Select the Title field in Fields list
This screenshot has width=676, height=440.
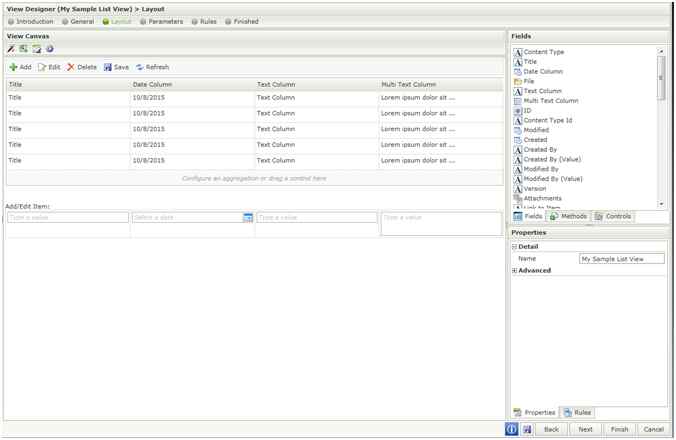click(526, 62)
